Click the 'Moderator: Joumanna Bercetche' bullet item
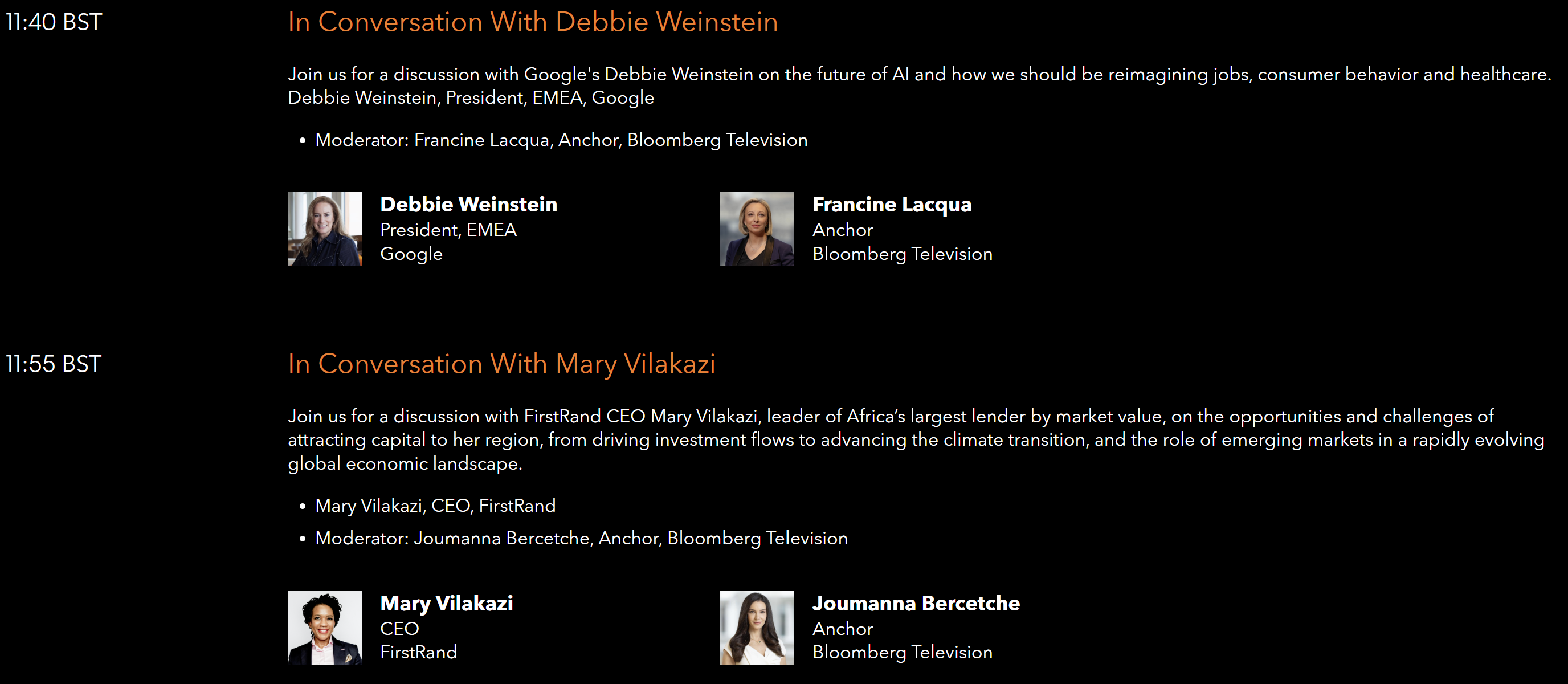Image resolution: width=1568 pixels, height=684 pixels. coord(581,539)
